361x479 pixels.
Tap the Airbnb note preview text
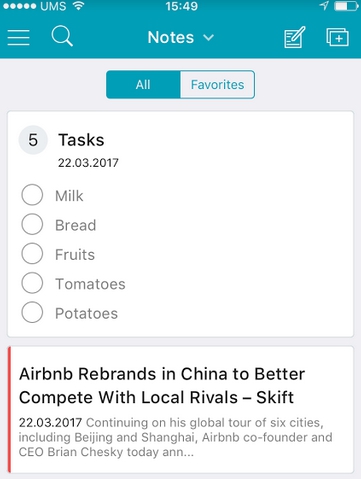pyautogui.click(x=175, y=437)
